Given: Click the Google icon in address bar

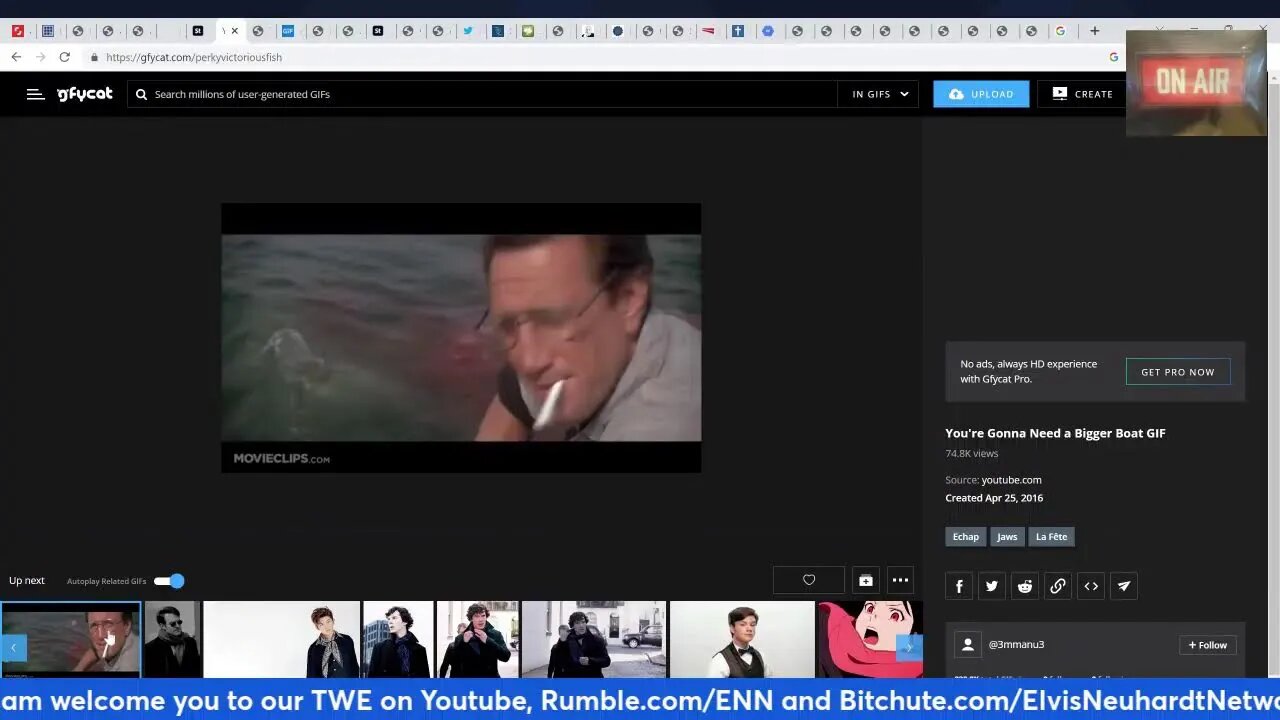Looking at the screenshot, I should [x=1113, y=57].
